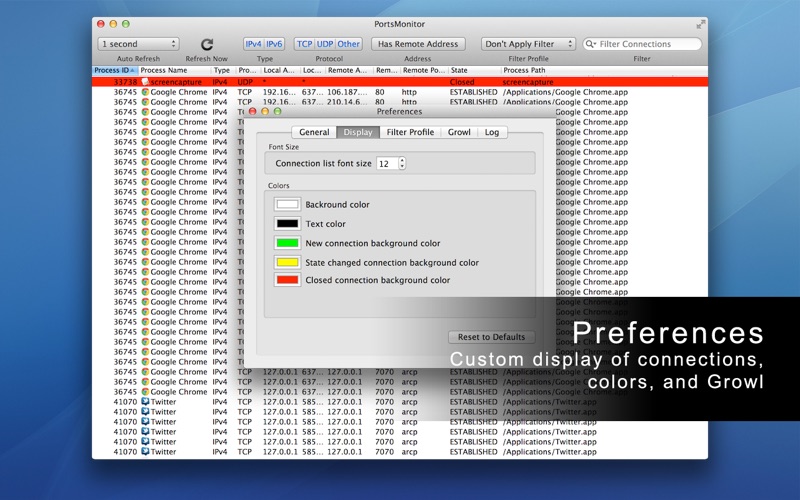Click the fullscreen arrows icon in PortsMonitor title bar
800x500 pixels.
pos(701,23)
